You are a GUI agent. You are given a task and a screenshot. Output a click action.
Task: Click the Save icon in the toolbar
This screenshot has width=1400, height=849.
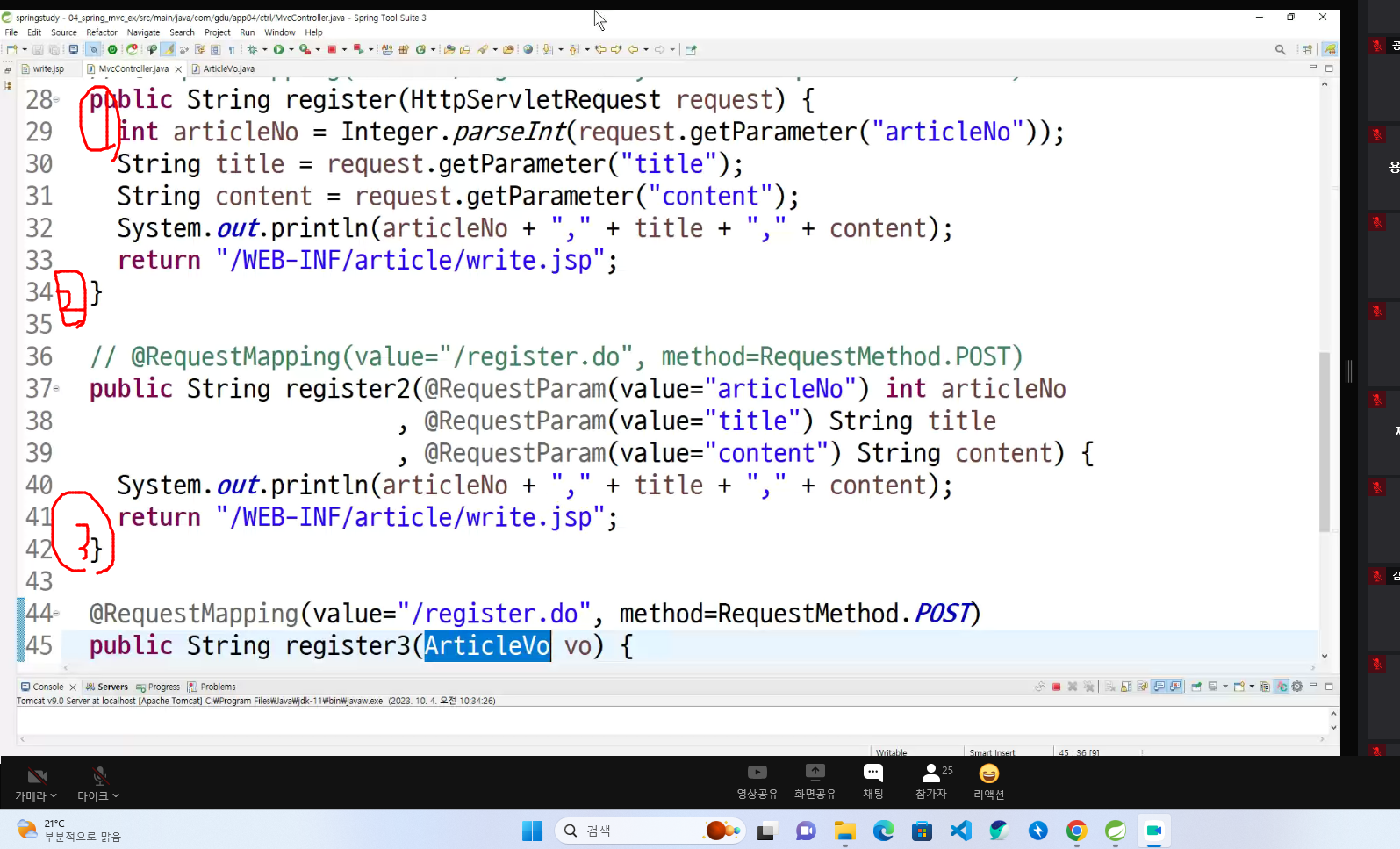[x=38, y=50]
